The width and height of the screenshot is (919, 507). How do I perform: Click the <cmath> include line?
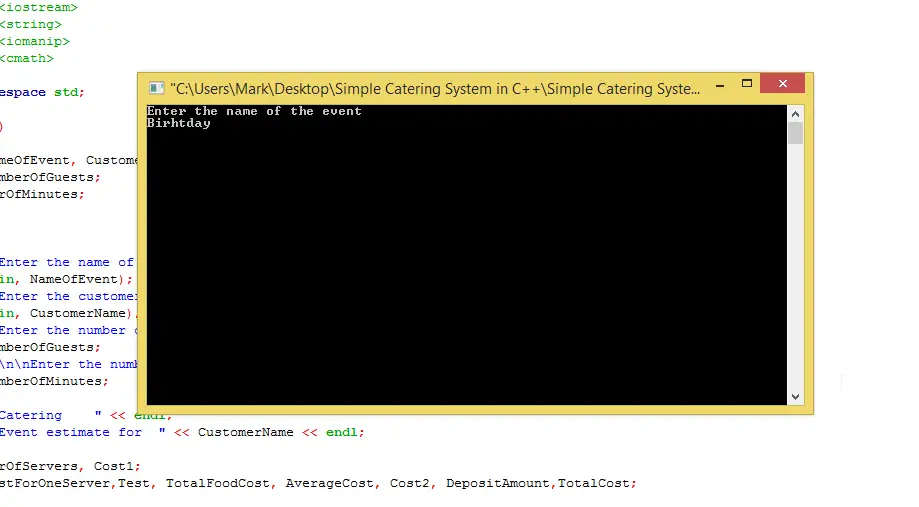pyautogui.click(x=27, y=58)
